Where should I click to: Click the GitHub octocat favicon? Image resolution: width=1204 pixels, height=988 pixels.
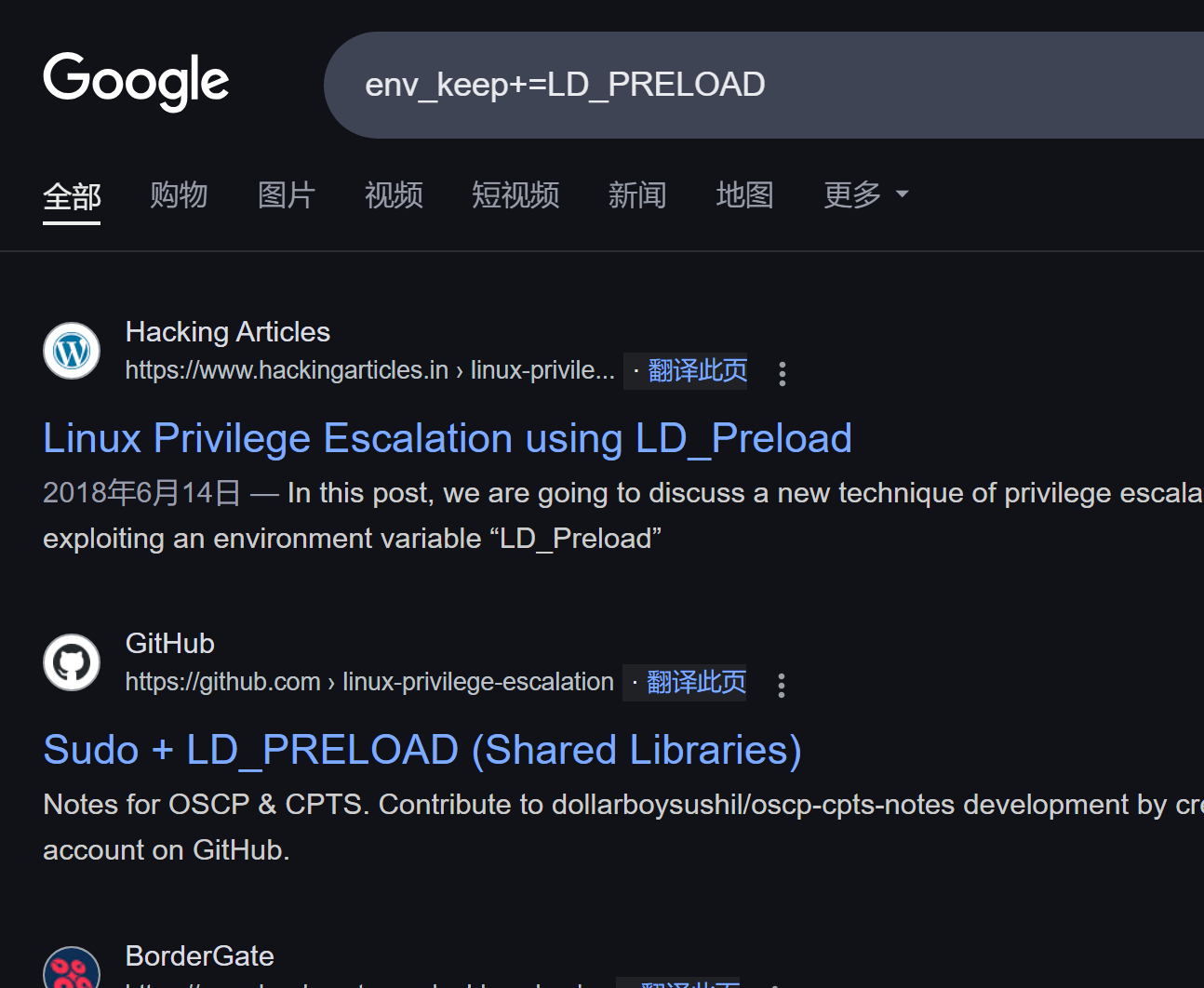click(72, 662)
